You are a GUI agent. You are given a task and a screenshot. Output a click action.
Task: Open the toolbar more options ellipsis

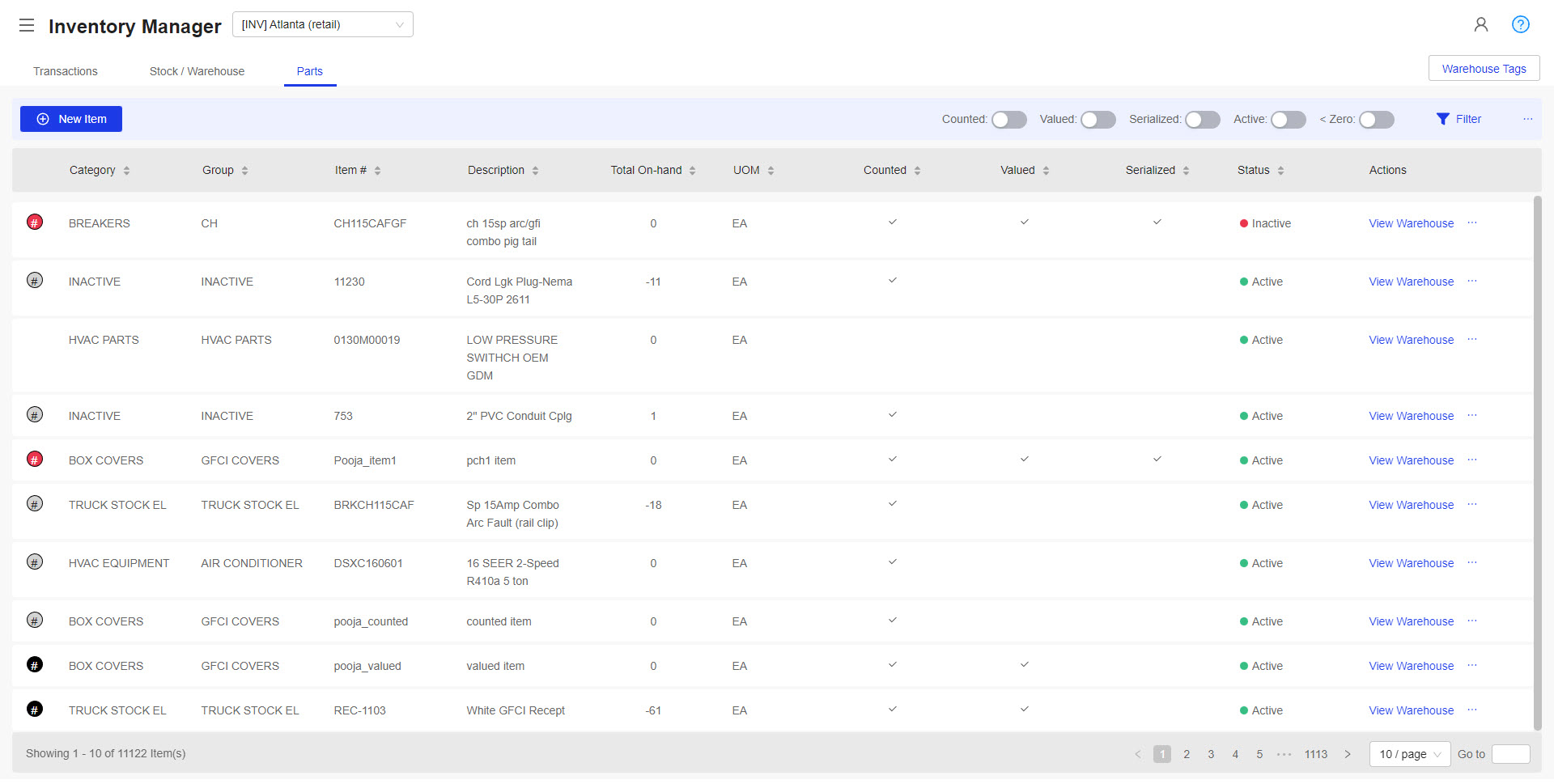point(1528,119)
